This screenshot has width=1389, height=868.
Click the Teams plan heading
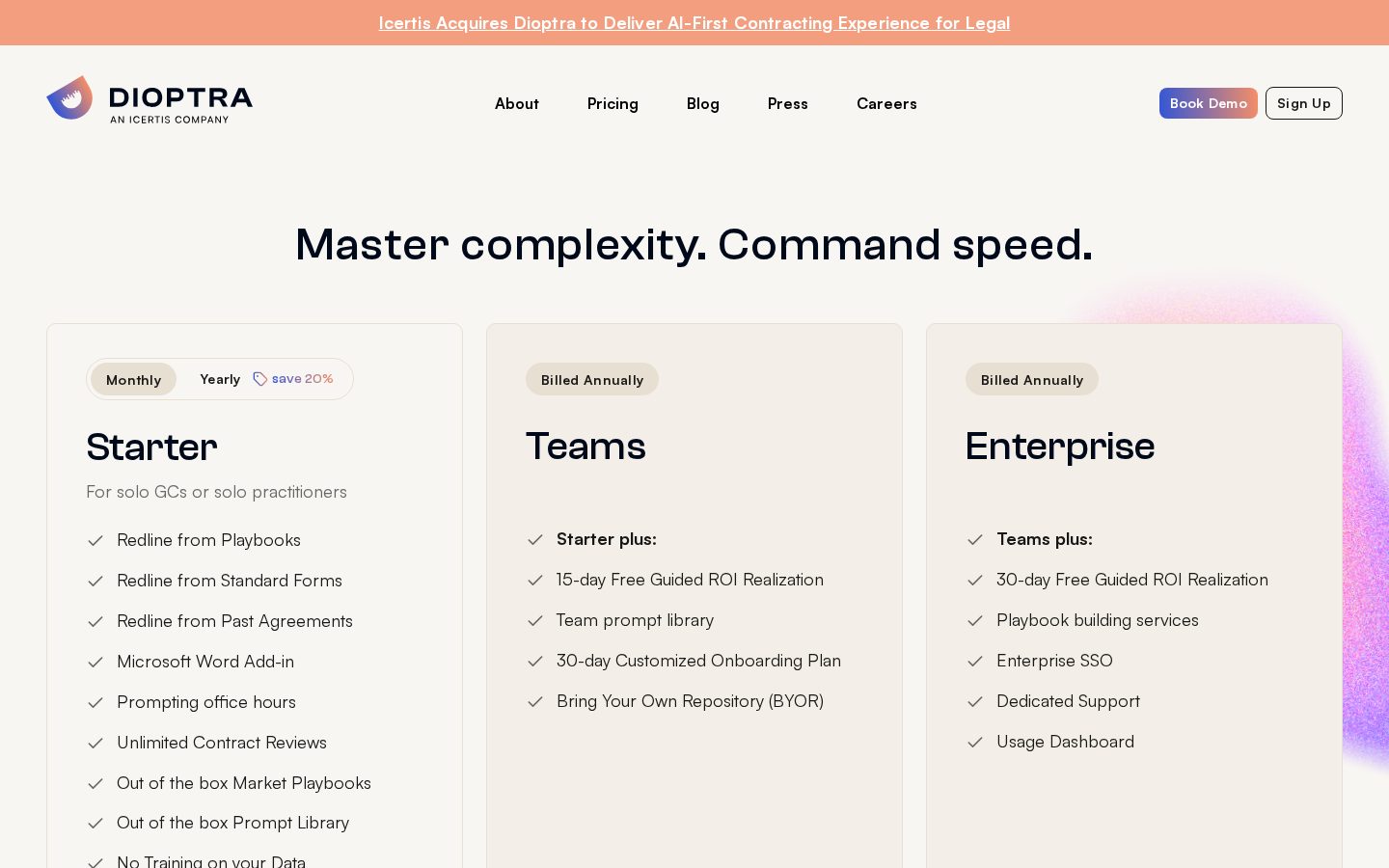click(x=586, y=446)
